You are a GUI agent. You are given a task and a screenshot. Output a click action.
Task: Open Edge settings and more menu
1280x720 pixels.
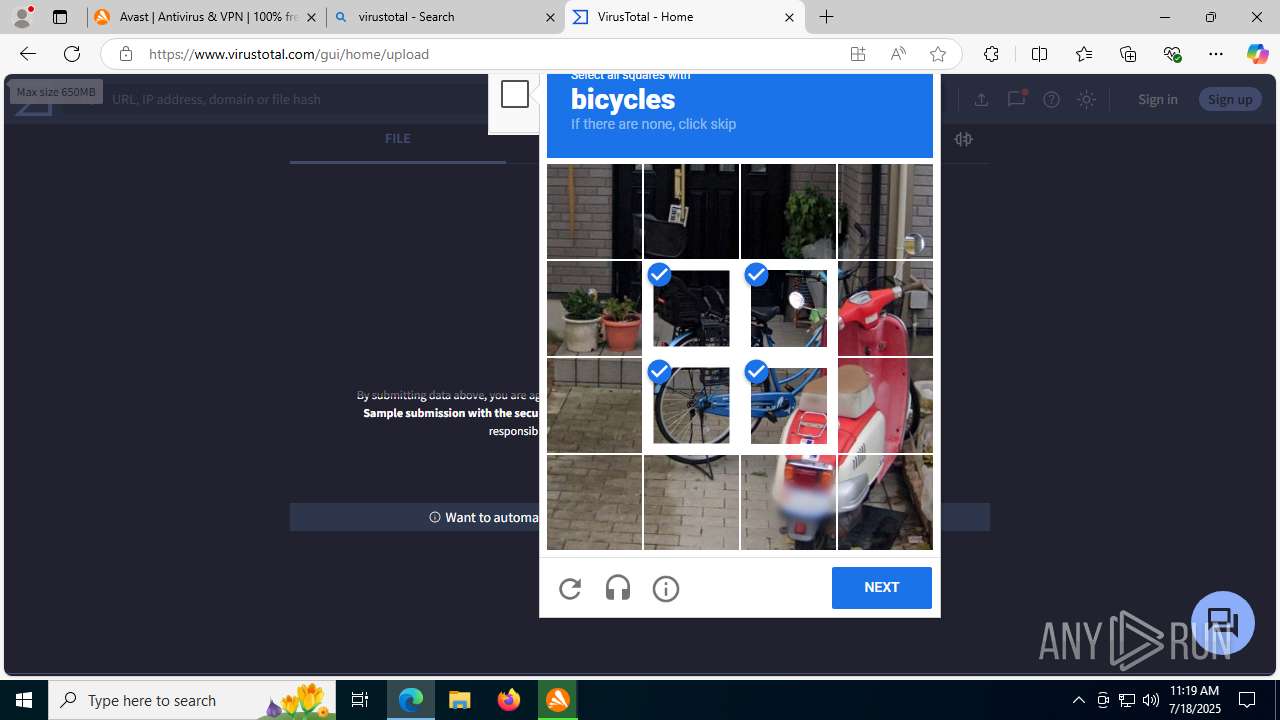1216,54
